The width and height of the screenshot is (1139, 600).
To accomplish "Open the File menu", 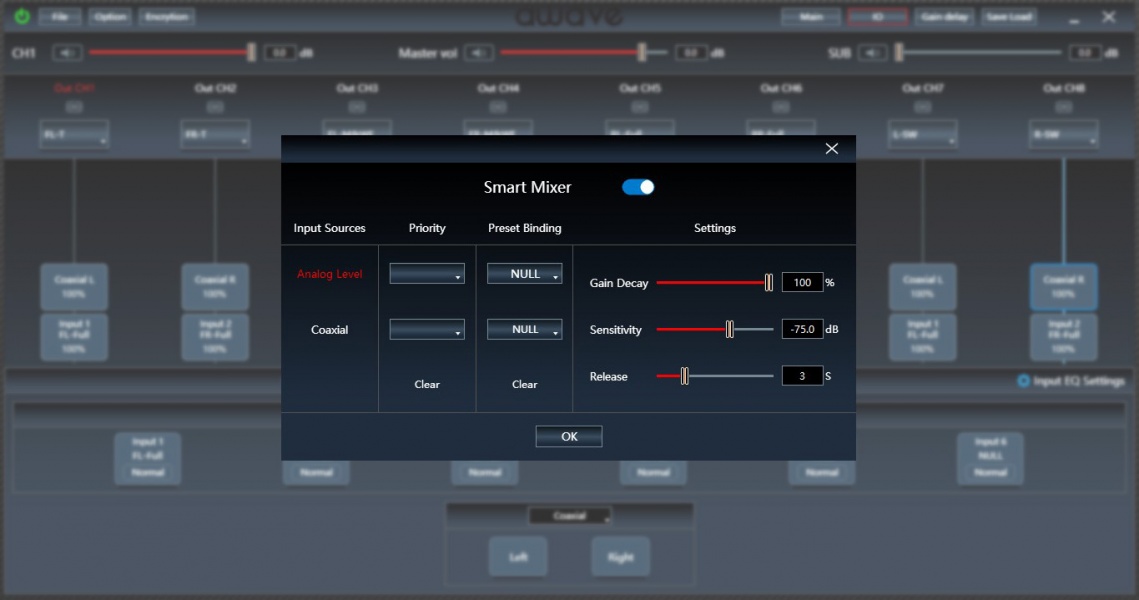I will (60, 17).
